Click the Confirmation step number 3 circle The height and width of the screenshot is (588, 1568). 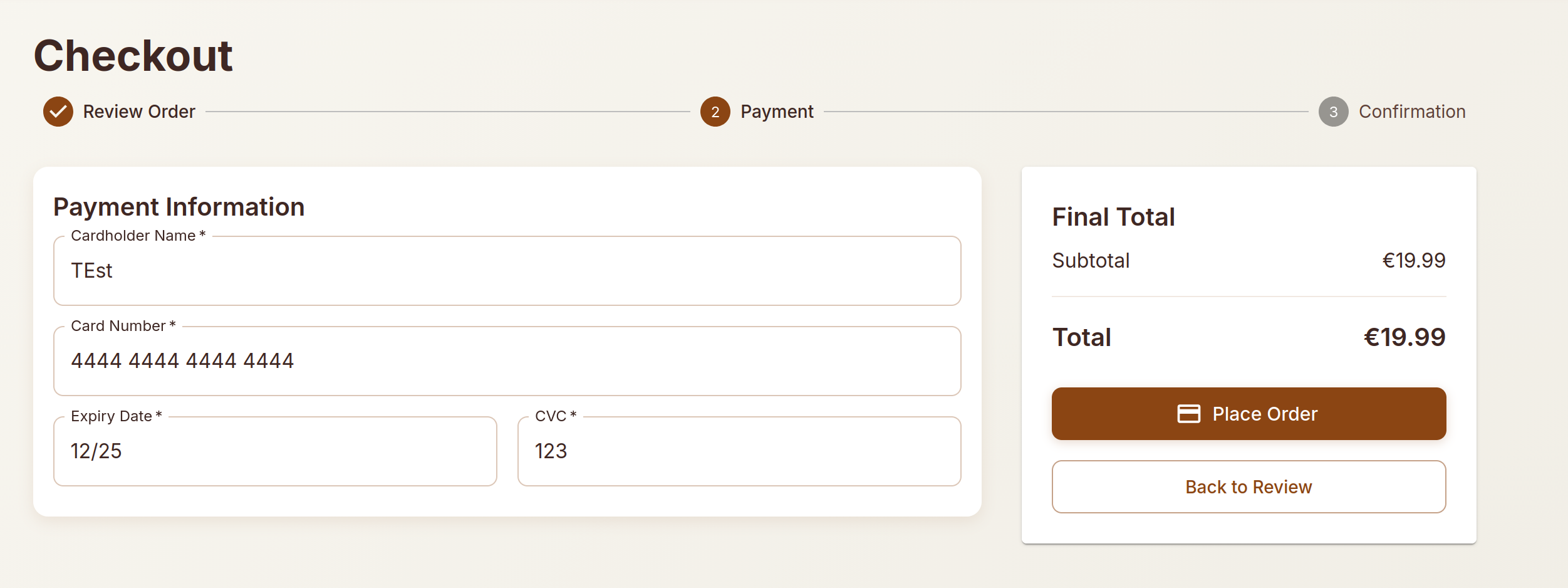coord(1333,112)
